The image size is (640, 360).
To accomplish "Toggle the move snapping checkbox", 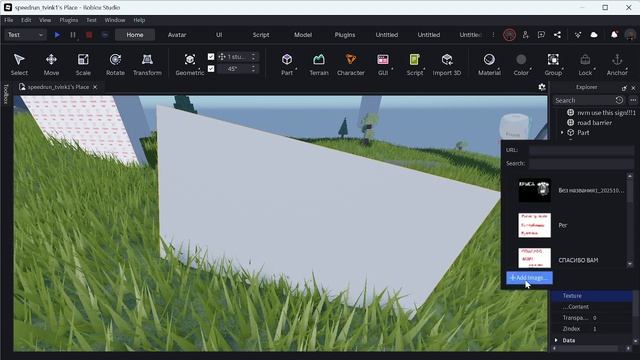I will pyautogui.click(x=211, y=57).
